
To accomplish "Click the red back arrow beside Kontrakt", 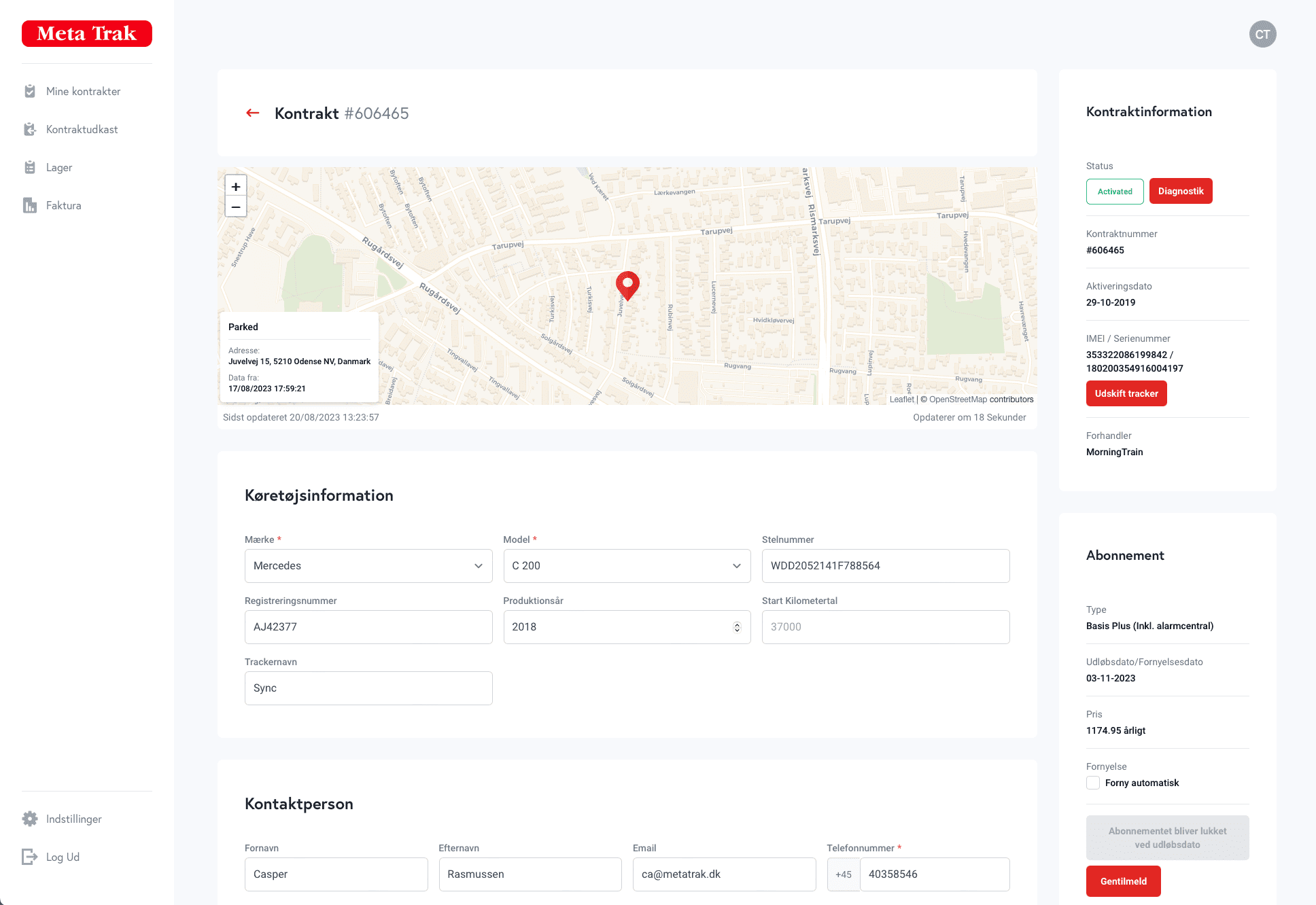I will [x=253, y=113].
